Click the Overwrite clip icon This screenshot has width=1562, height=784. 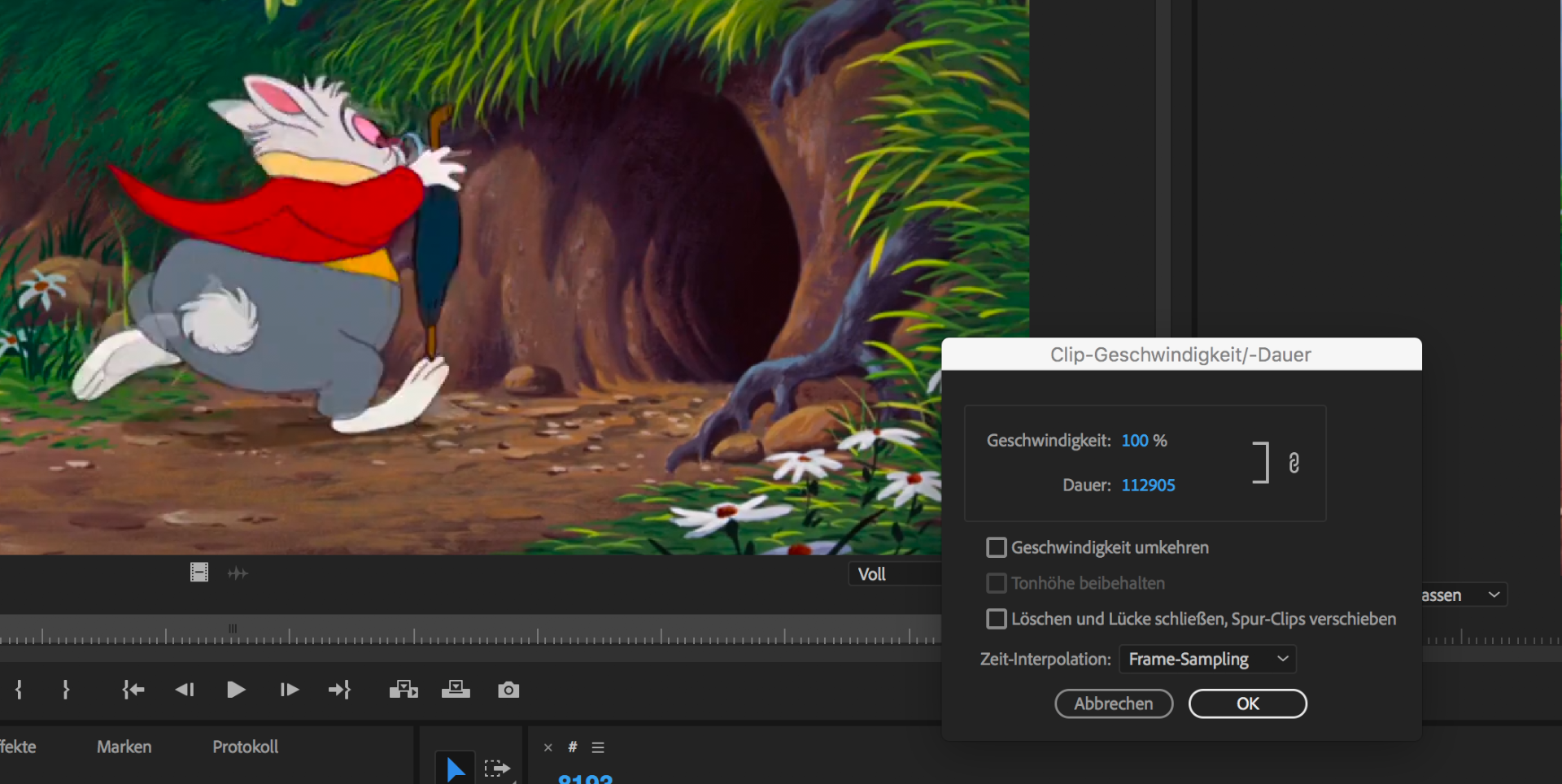456,690
